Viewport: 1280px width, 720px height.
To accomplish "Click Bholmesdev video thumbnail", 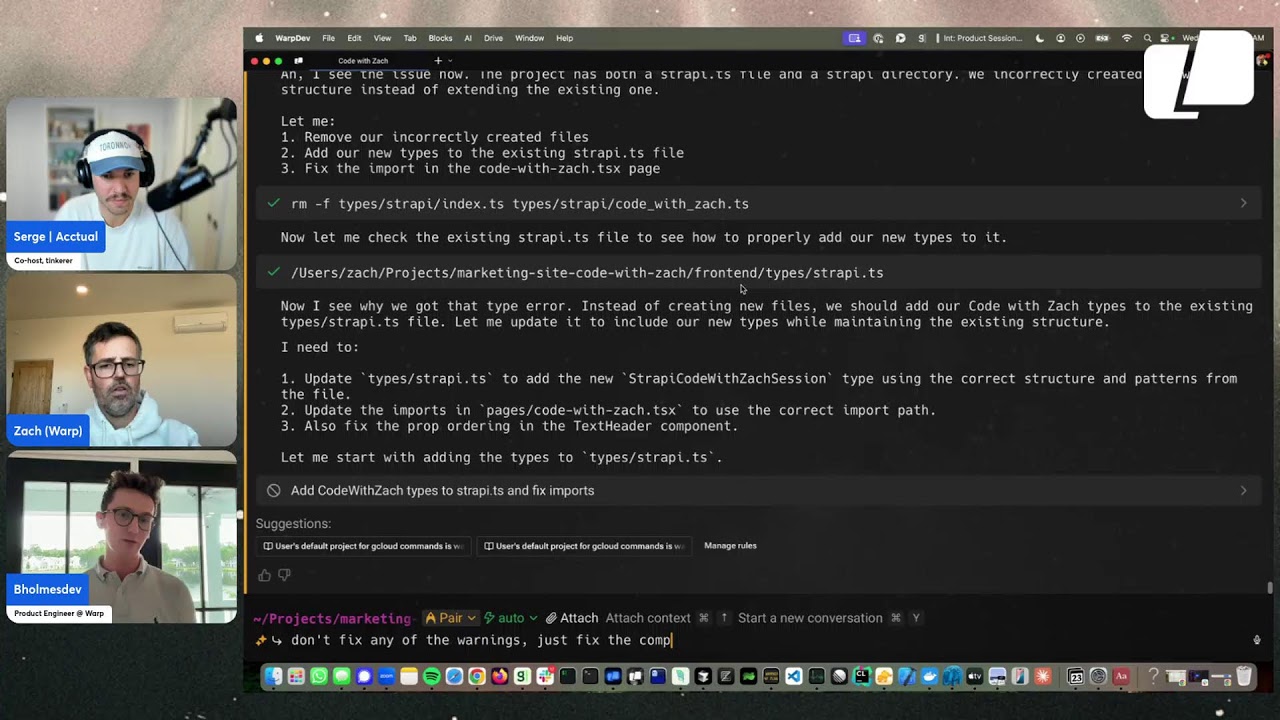I will (x=122, y=536).
